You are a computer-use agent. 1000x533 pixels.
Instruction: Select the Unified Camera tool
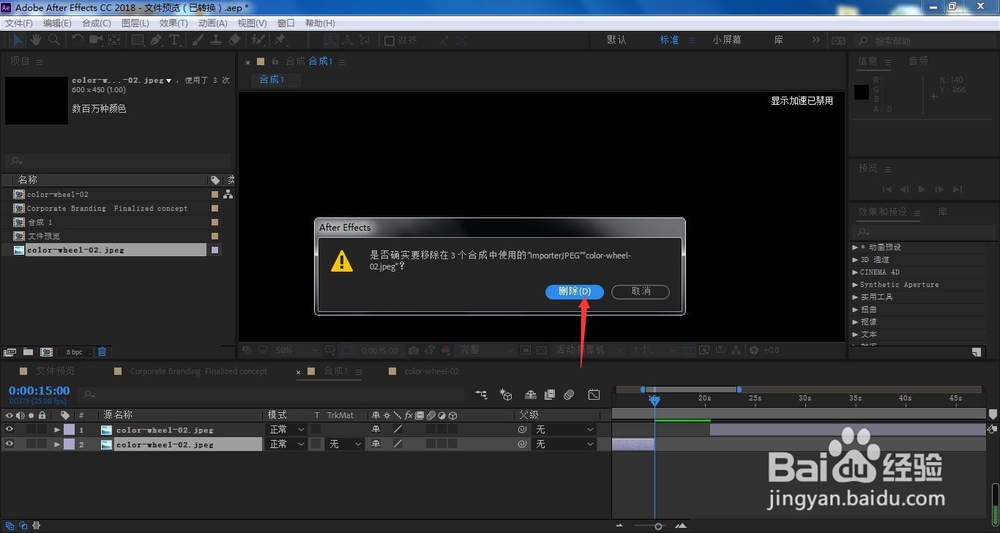96,40
